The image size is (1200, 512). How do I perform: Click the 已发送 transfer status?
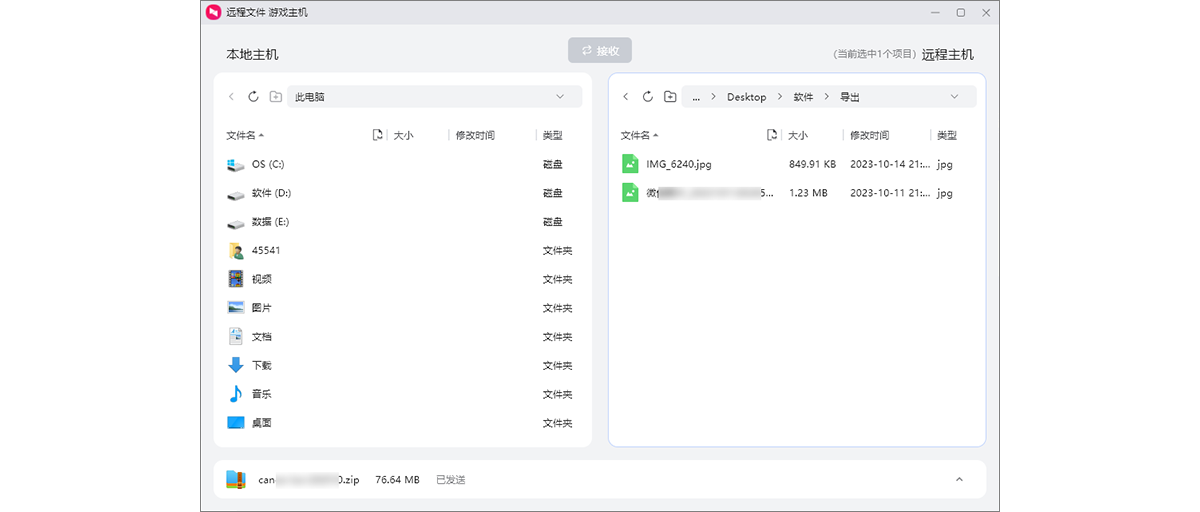point(451,480)
